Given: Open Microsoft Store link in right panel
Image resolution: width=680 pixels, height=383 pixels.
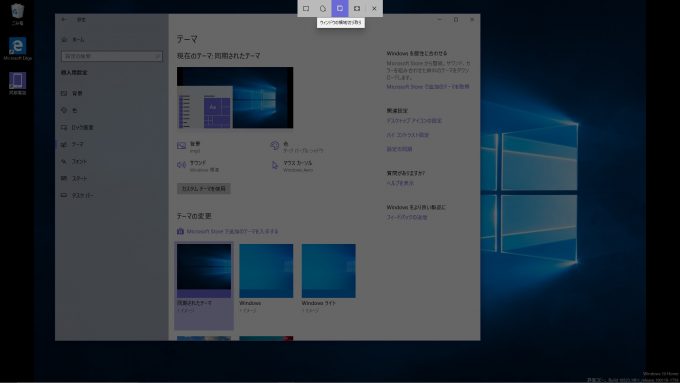Looking at the screenshot, I should coord(428,87).
